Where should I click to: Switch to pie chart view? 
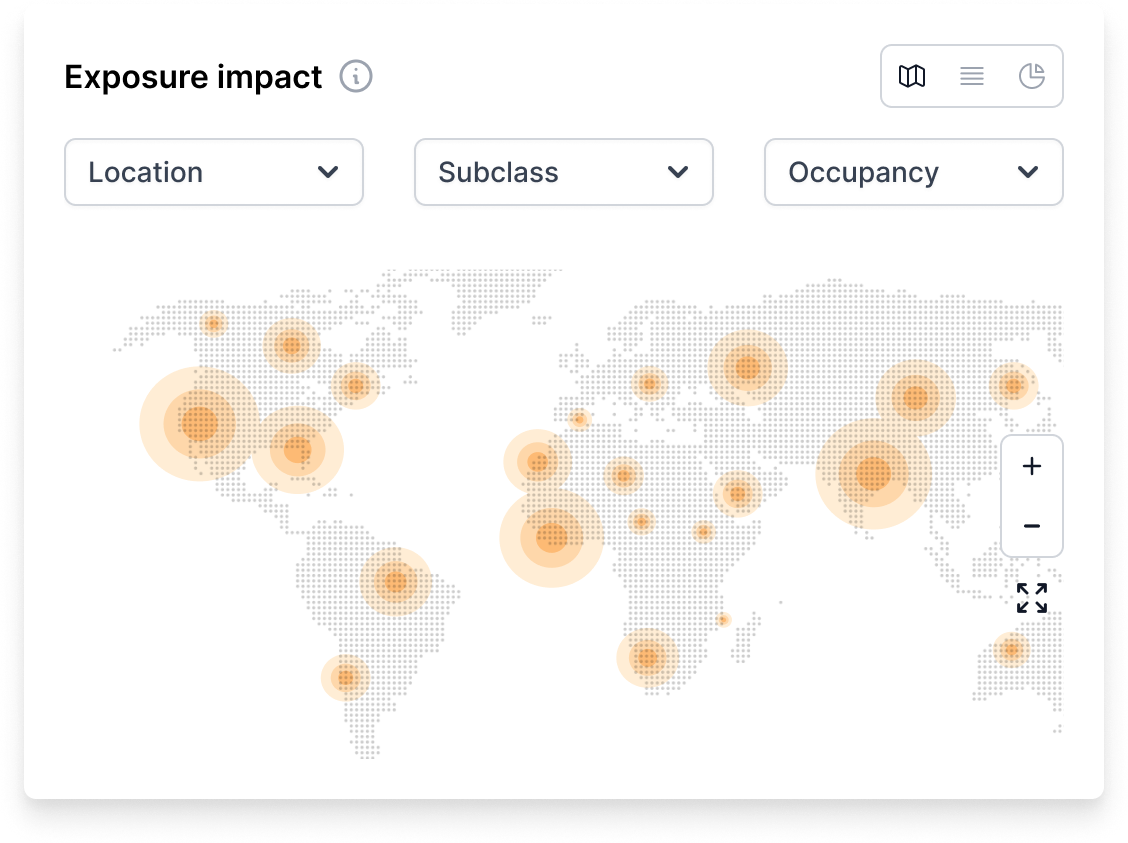[x=1031, y=76]
